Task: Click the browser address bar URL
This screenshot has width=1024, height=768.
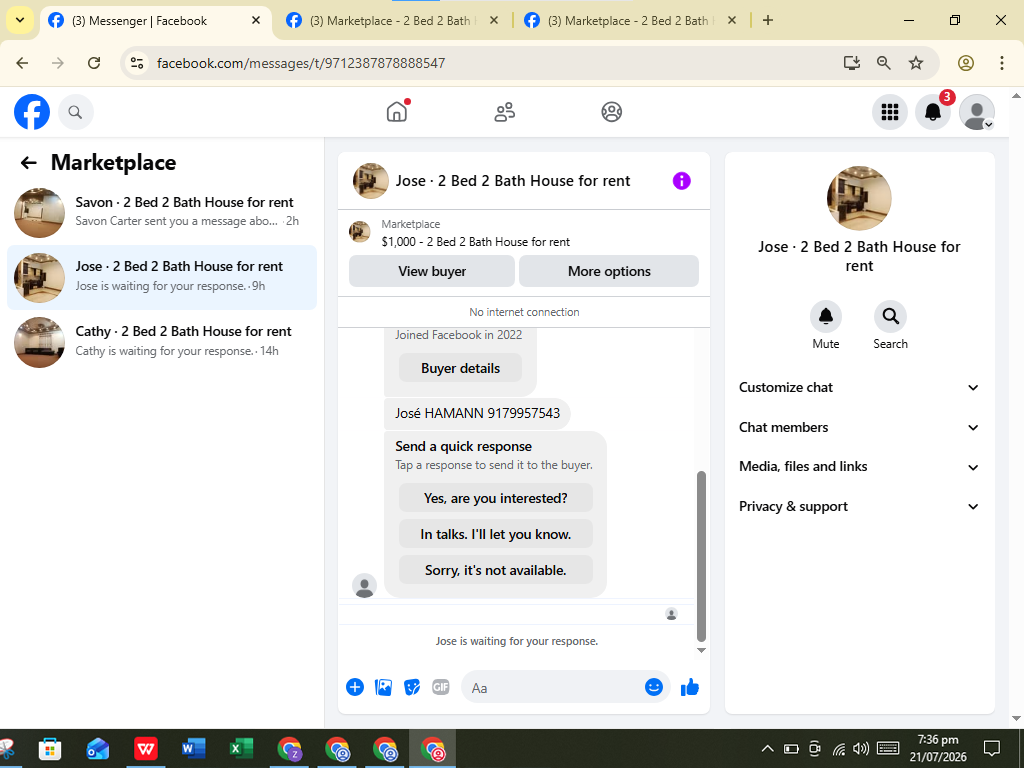Action: tap(301, 63)
